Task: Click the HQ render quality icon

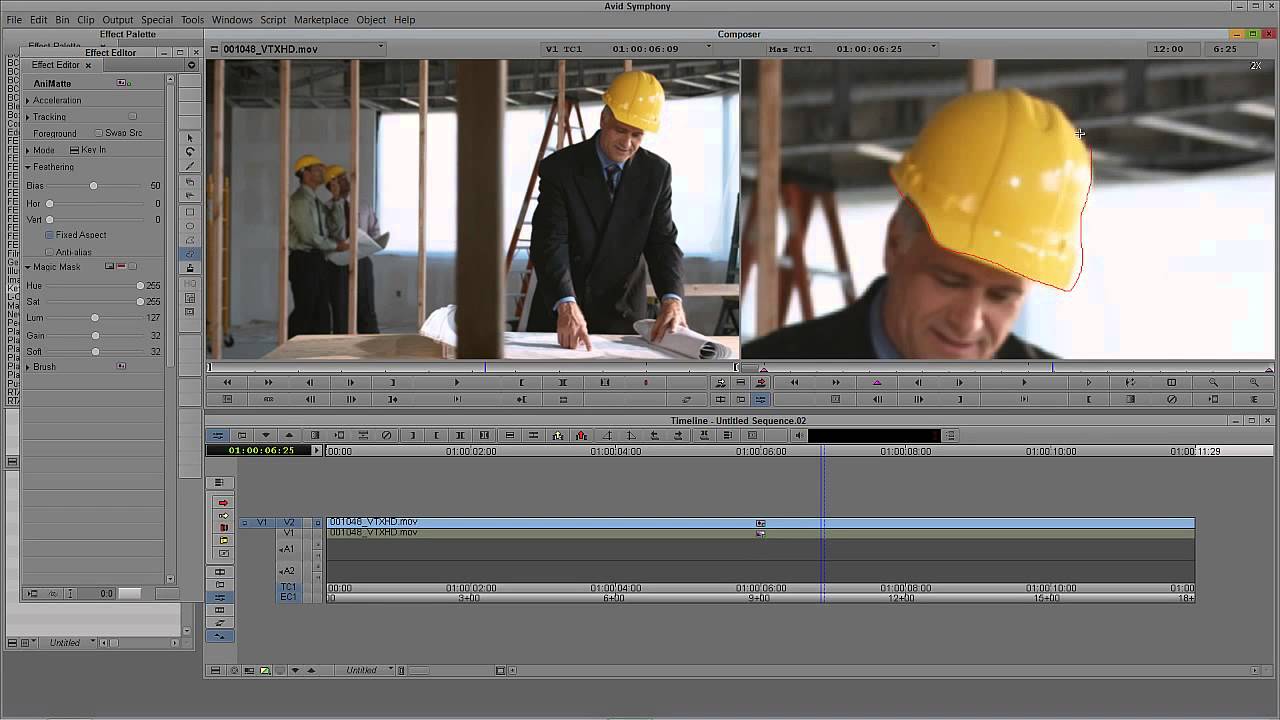Action: 190,284
